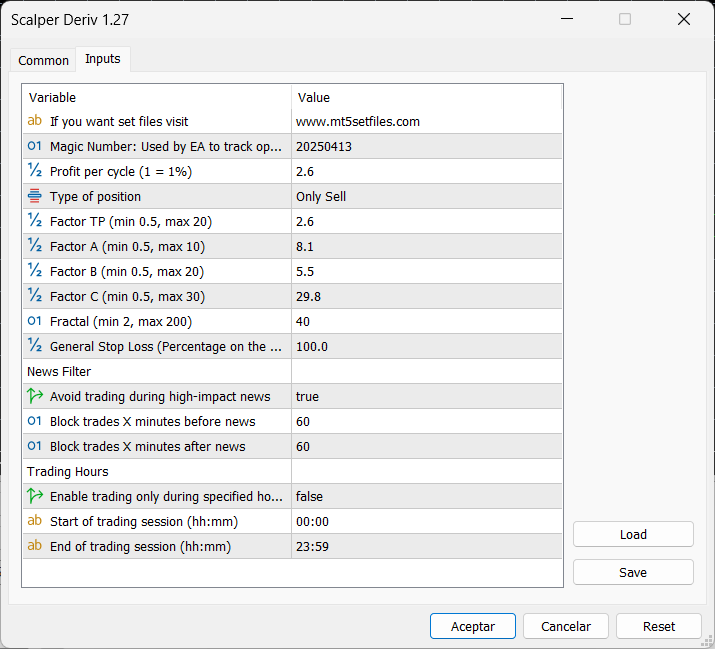Open the Type of position 'Only Sell' dropdown
Screen dimensions: 715x649
click(x=426, y=197)
